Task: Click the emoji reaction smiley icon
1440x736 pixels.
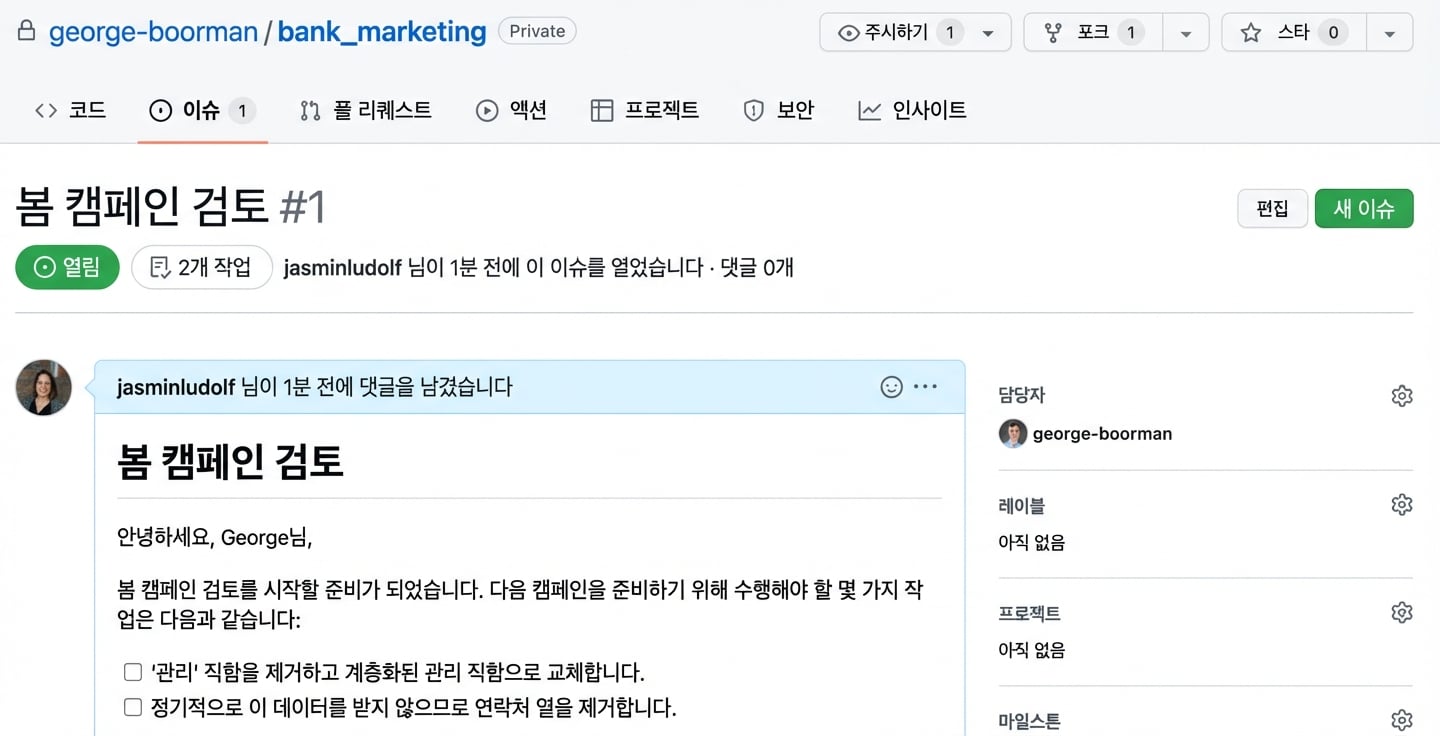Action: pos(891,387)
